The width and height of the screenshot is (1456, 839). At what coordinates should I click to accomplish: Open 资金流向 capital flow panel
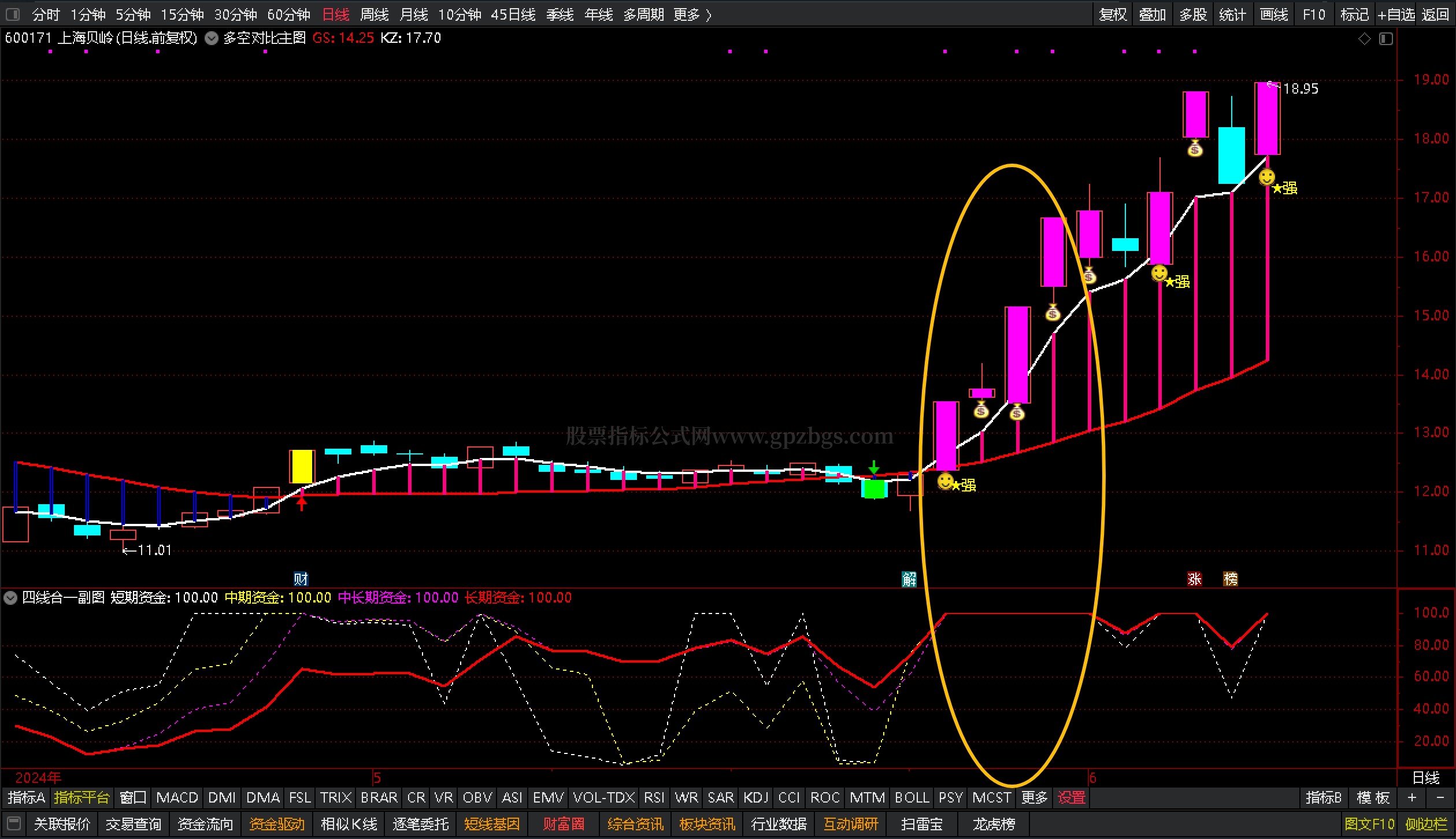pos(205,823)
